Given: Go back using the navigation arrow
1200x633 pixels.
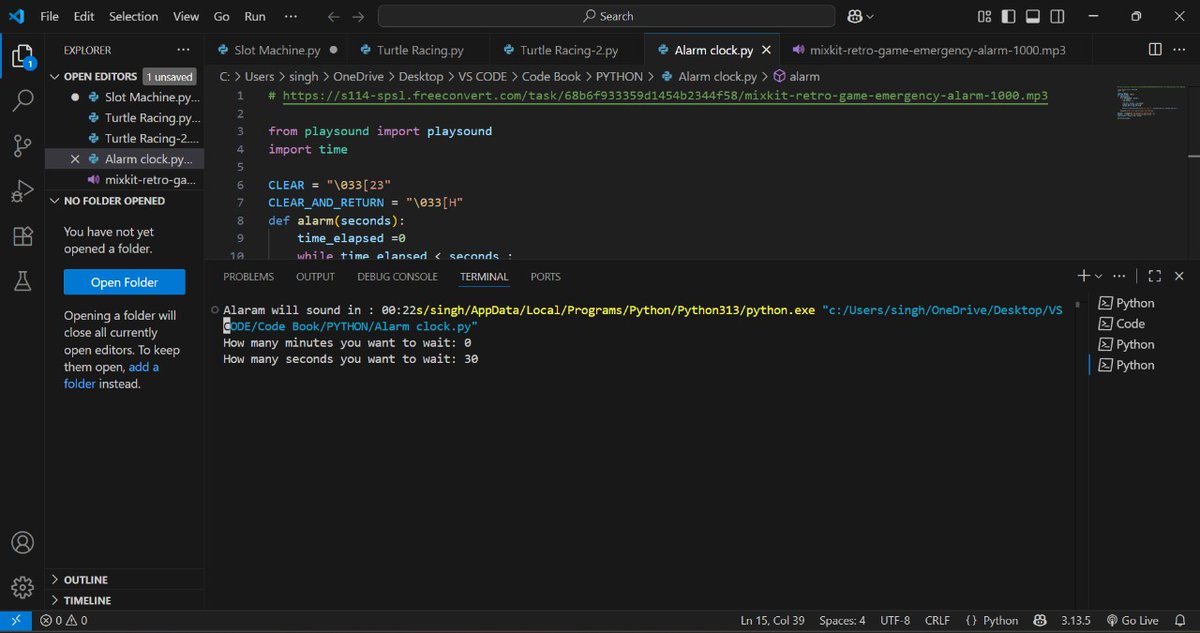Looking at the screenshot, I should coord(333,16).
